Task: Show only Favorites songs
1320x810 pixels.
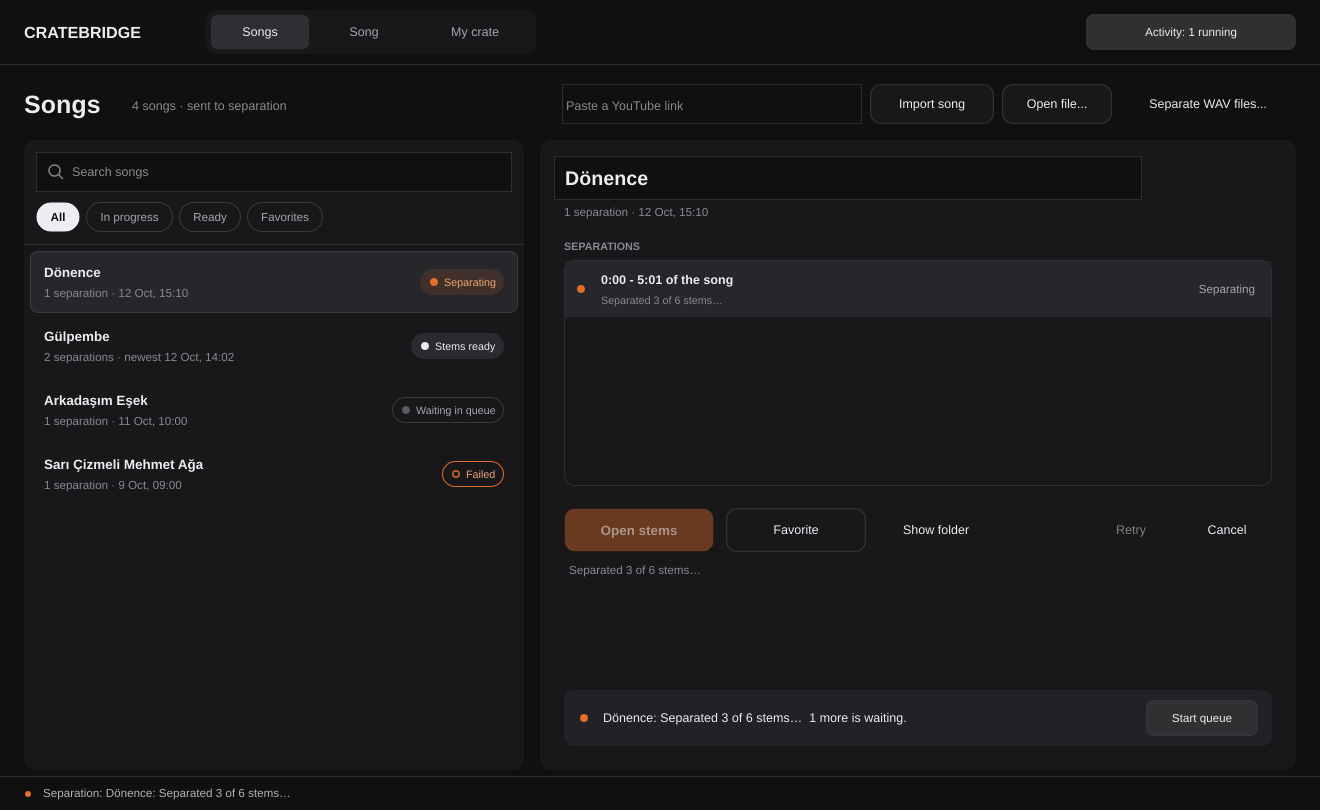Action: (285, 217)
